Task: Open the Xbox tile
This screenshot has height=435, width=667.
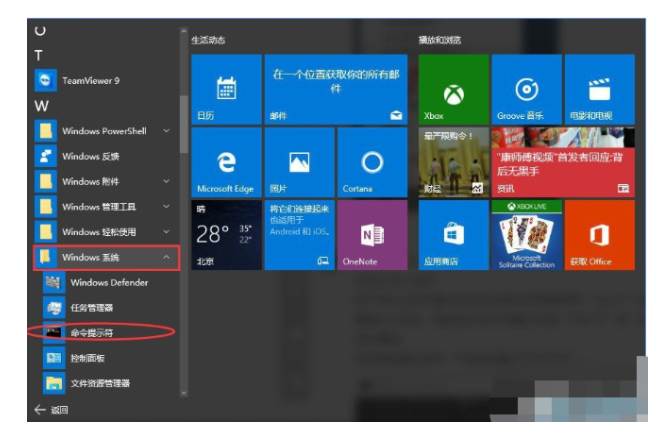Action: [454, 88]
